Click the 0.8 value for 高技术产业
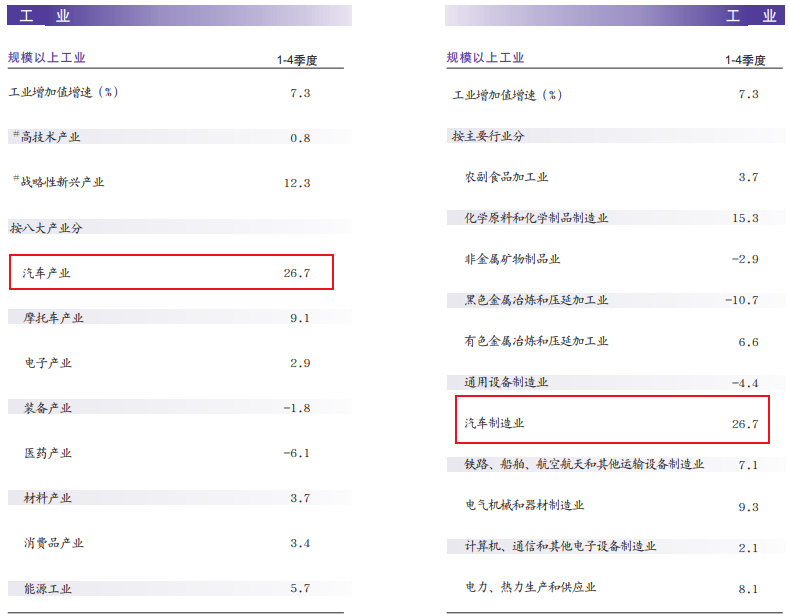Viewport: 788px width, 616px height. click(300, 138)
